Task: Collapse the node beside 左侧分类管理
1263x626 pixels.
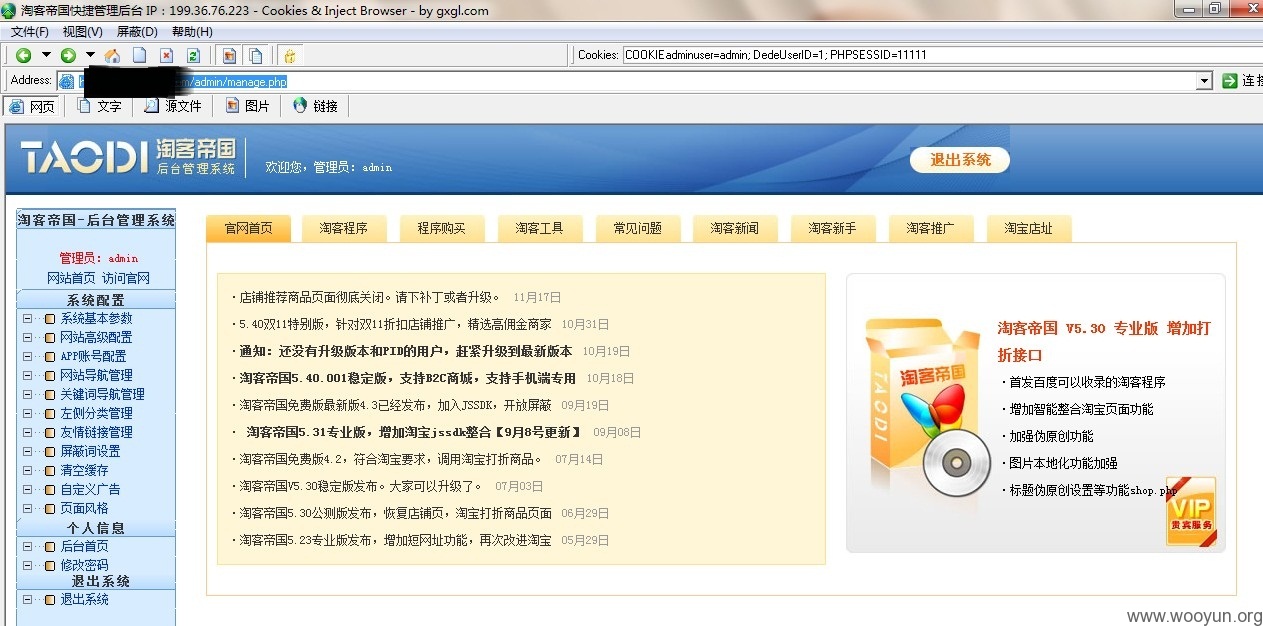Action: (27, 414)
